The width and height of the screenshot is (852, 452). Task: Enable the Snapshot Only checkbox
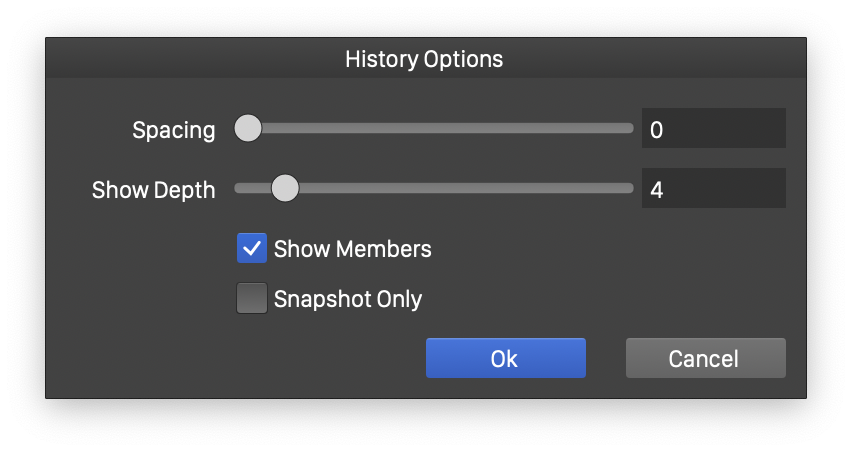tap(252, 299)
